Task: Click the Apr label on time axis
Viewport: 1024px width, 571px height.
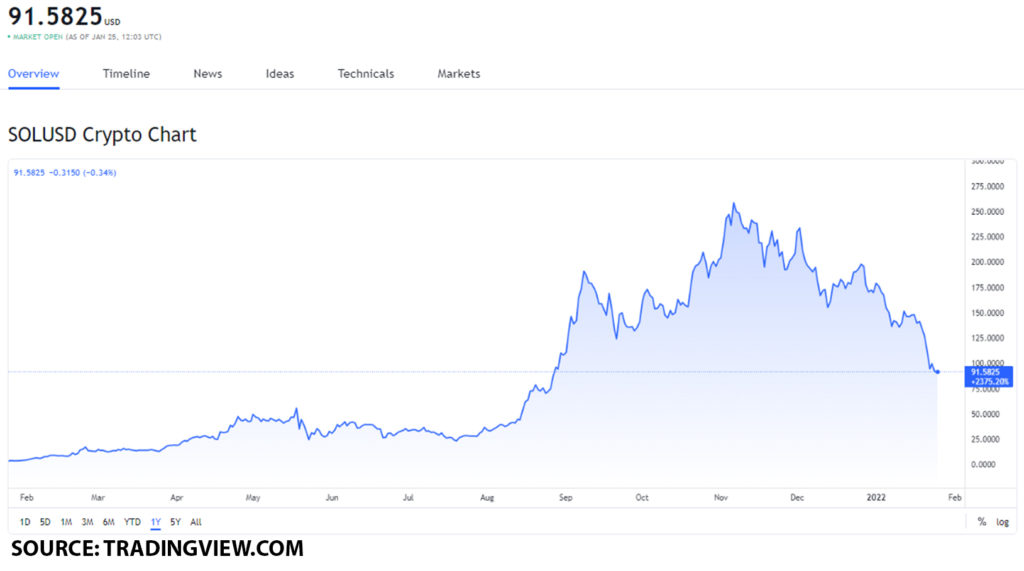Action: click(x=177, y=498)
